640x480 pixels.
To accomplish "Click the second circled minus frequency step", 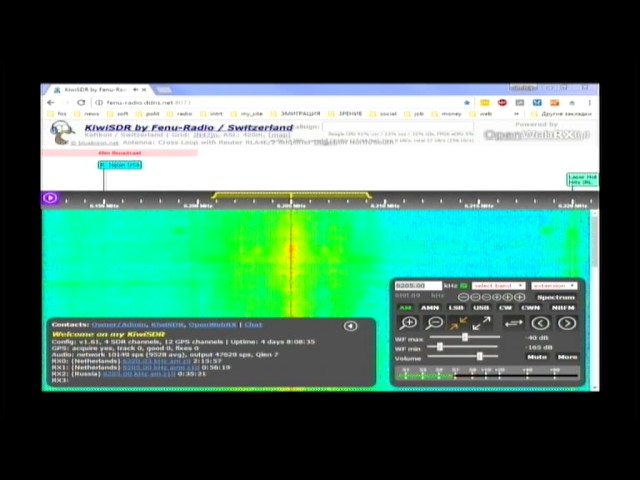I will tap(475, 297).
